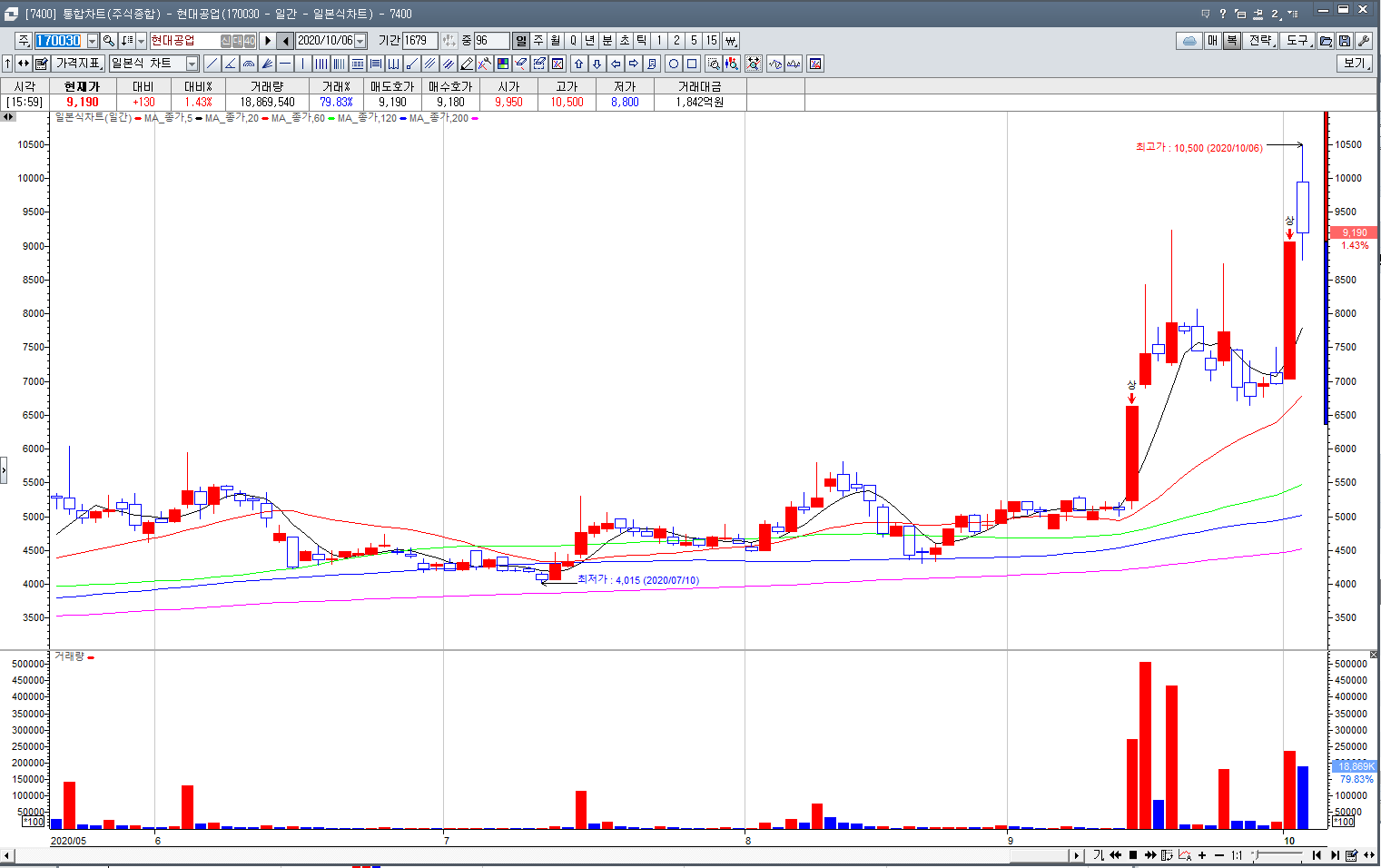Viewport: 1381px width, 868px height.
Task: Switch to monthly (월) period
Action: (556, 41)
